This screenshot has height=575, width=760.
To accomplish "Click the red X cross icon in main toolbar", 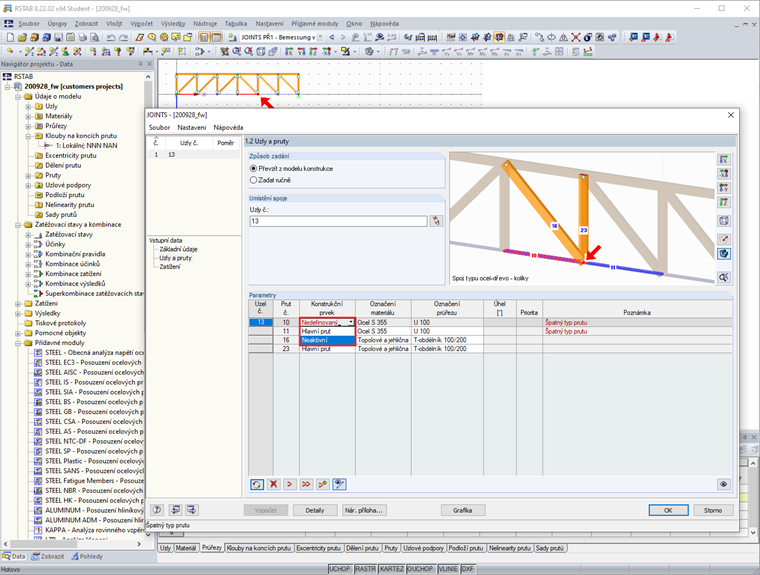I will pos(575,37).
